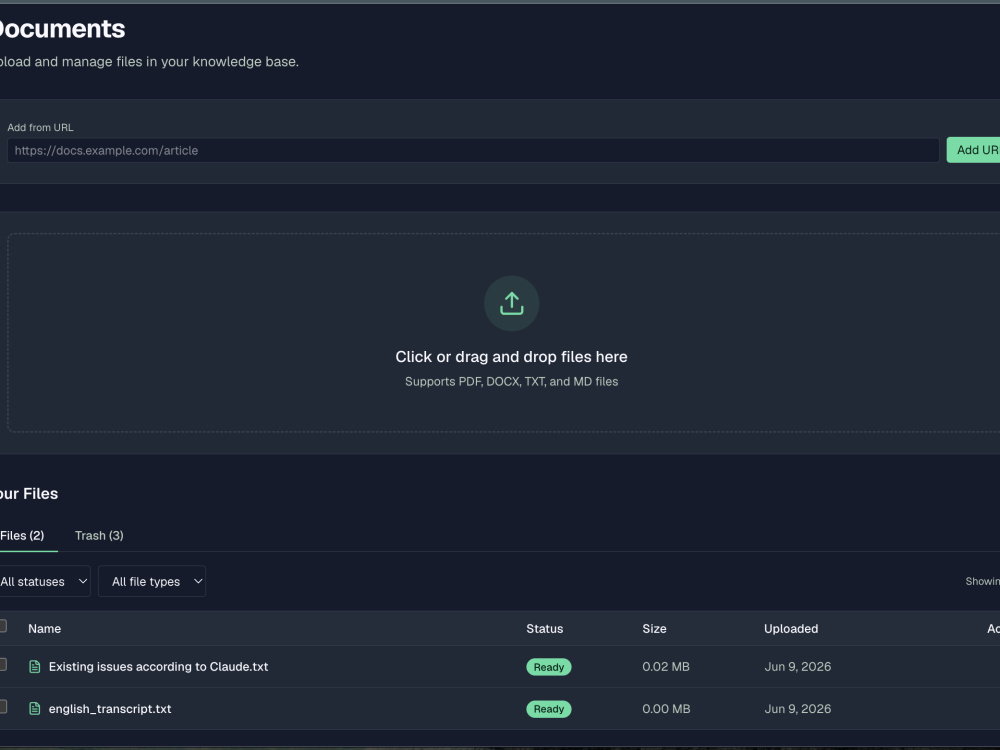
Task: Click the Uploaded column header
Action: tap(791, 629)
